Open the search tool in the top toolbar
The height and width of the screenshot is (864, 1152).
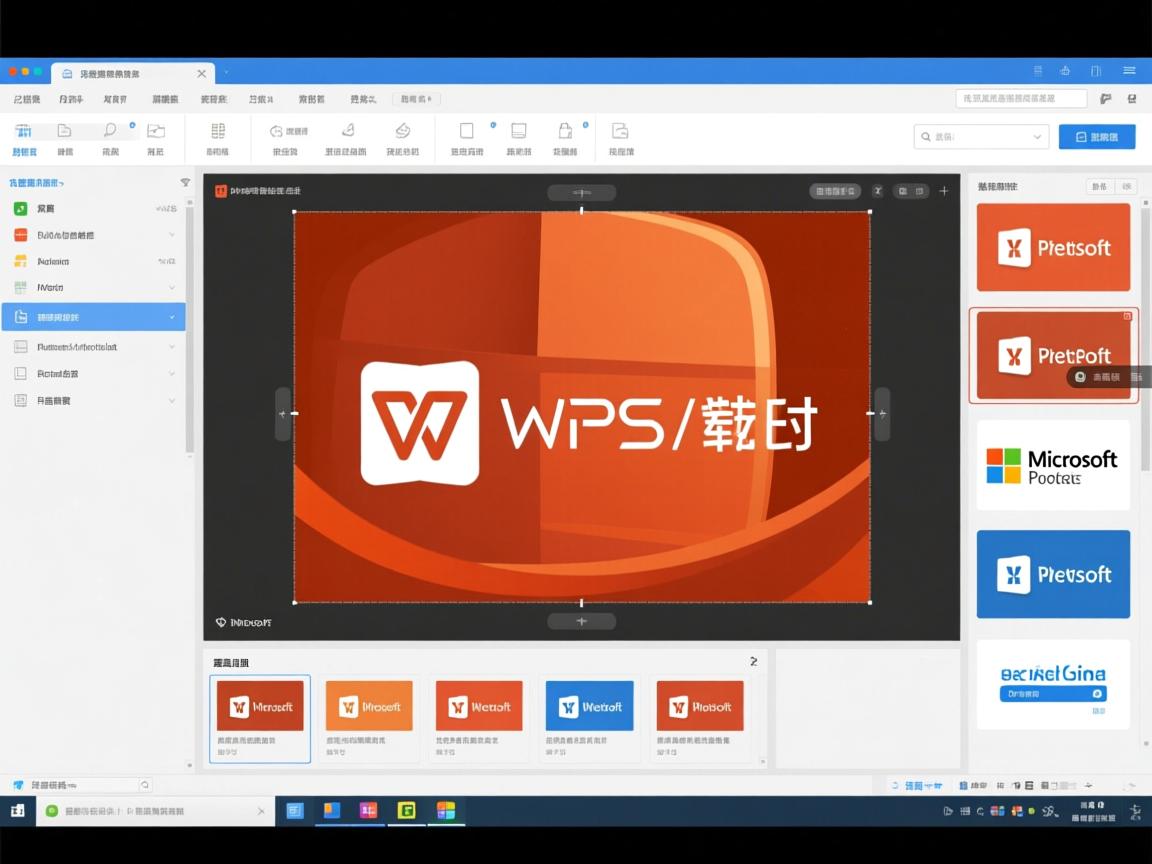click(x=109, y=130)
